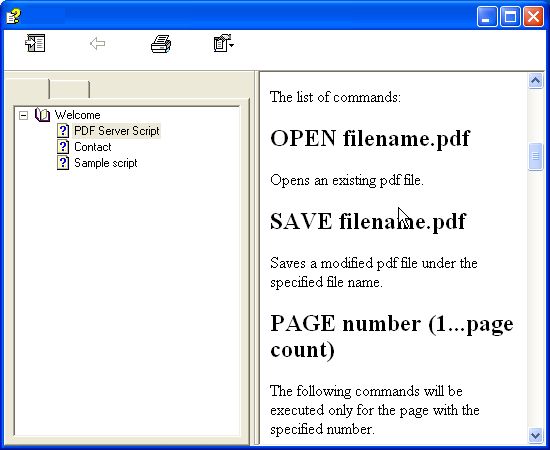Click the Back arrow toolbar icon

(x=97, y=44)
